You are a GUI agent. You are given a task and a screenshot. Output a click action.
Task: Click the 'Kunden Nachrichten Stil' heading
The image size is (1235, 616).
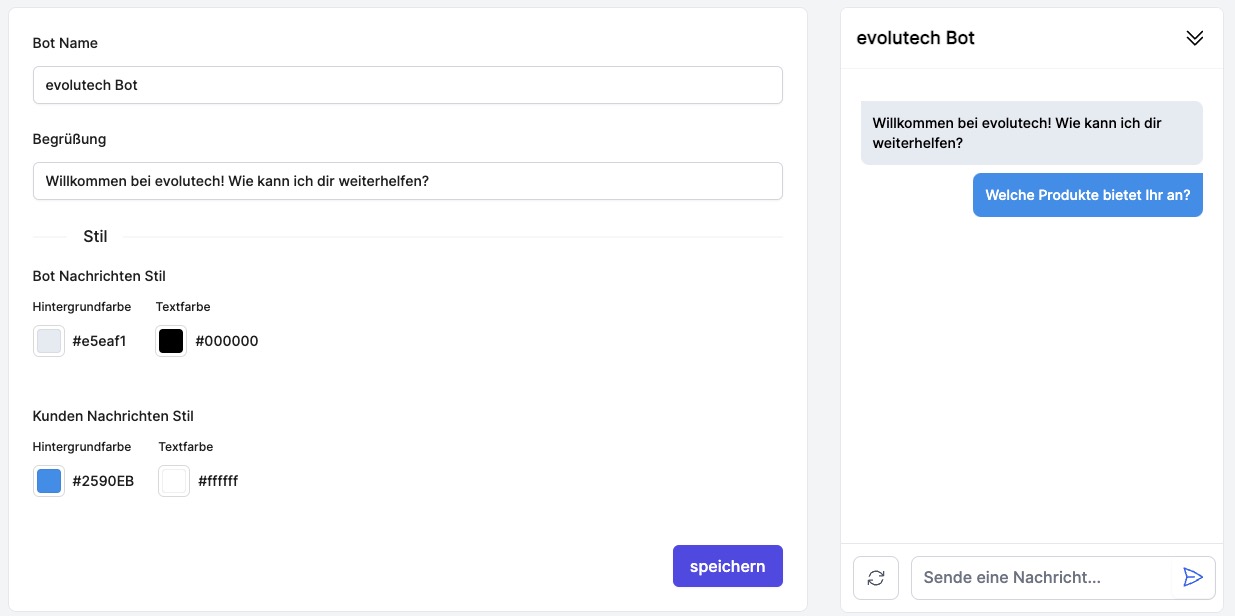pos(113,416)
